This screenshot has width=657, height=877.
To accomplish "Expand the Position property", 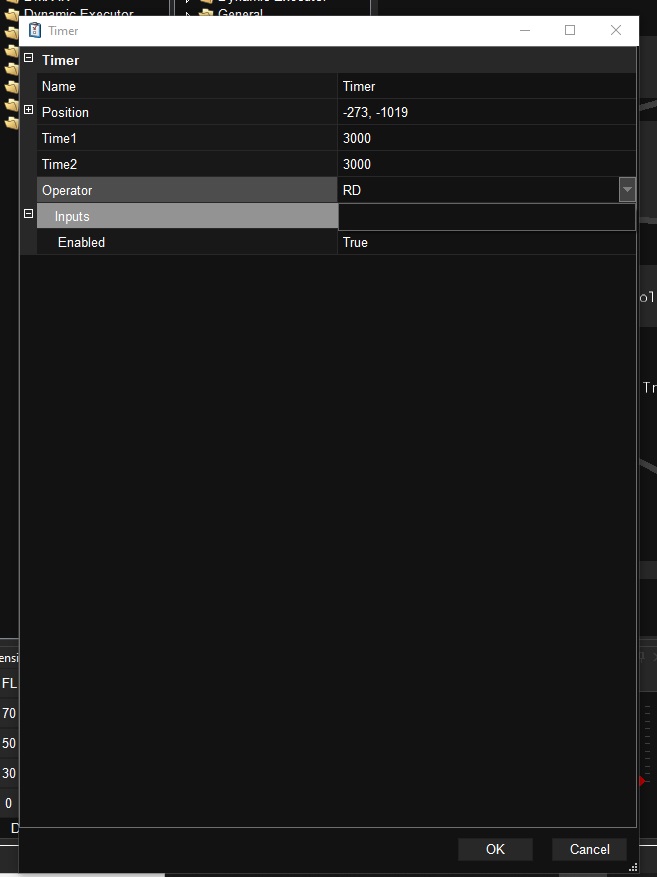I will pos(28,111).
